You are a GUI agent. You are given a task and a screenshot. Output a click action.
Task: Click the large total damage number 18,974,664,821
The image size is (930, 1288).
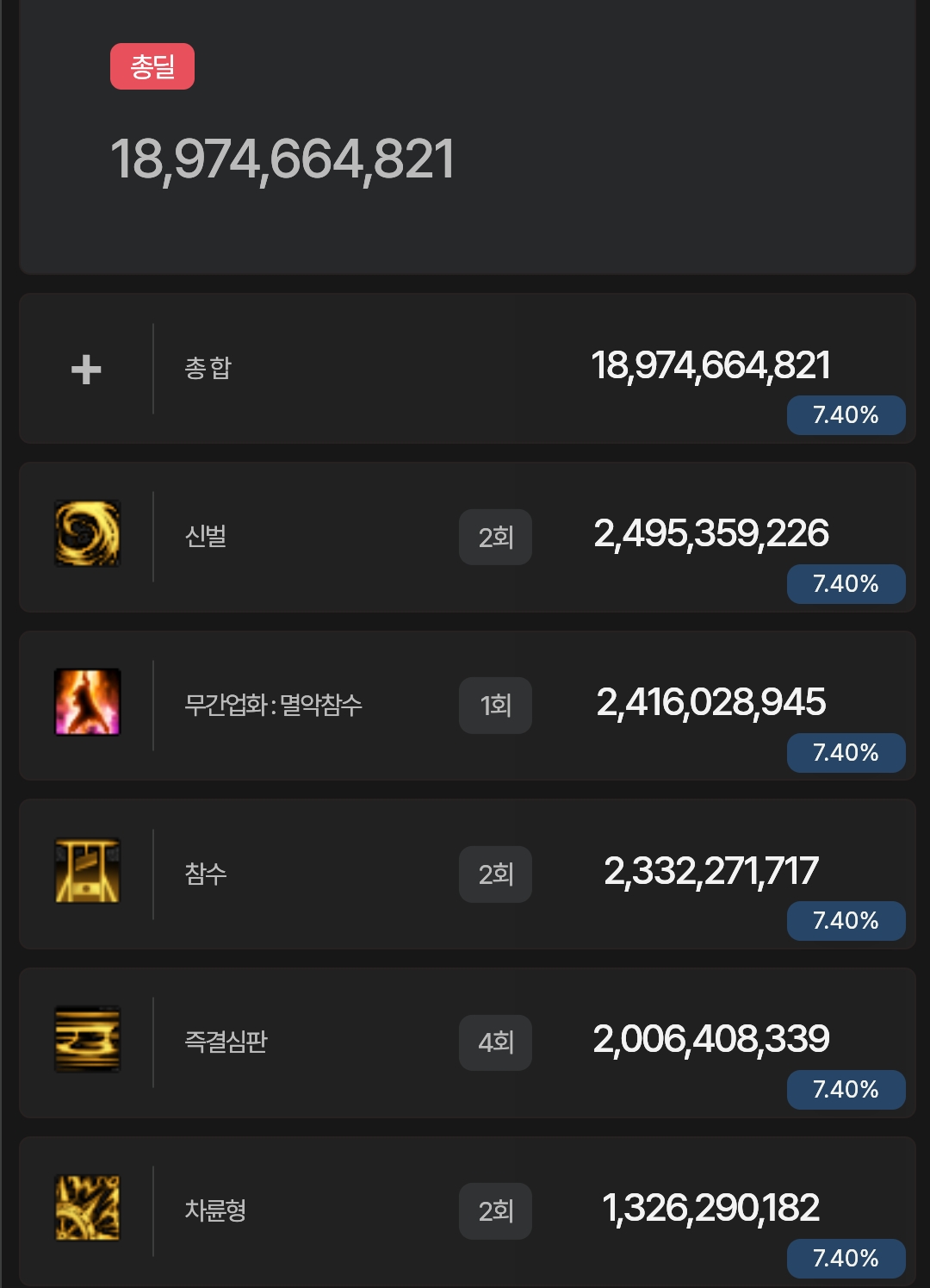(x=282, y=159)
